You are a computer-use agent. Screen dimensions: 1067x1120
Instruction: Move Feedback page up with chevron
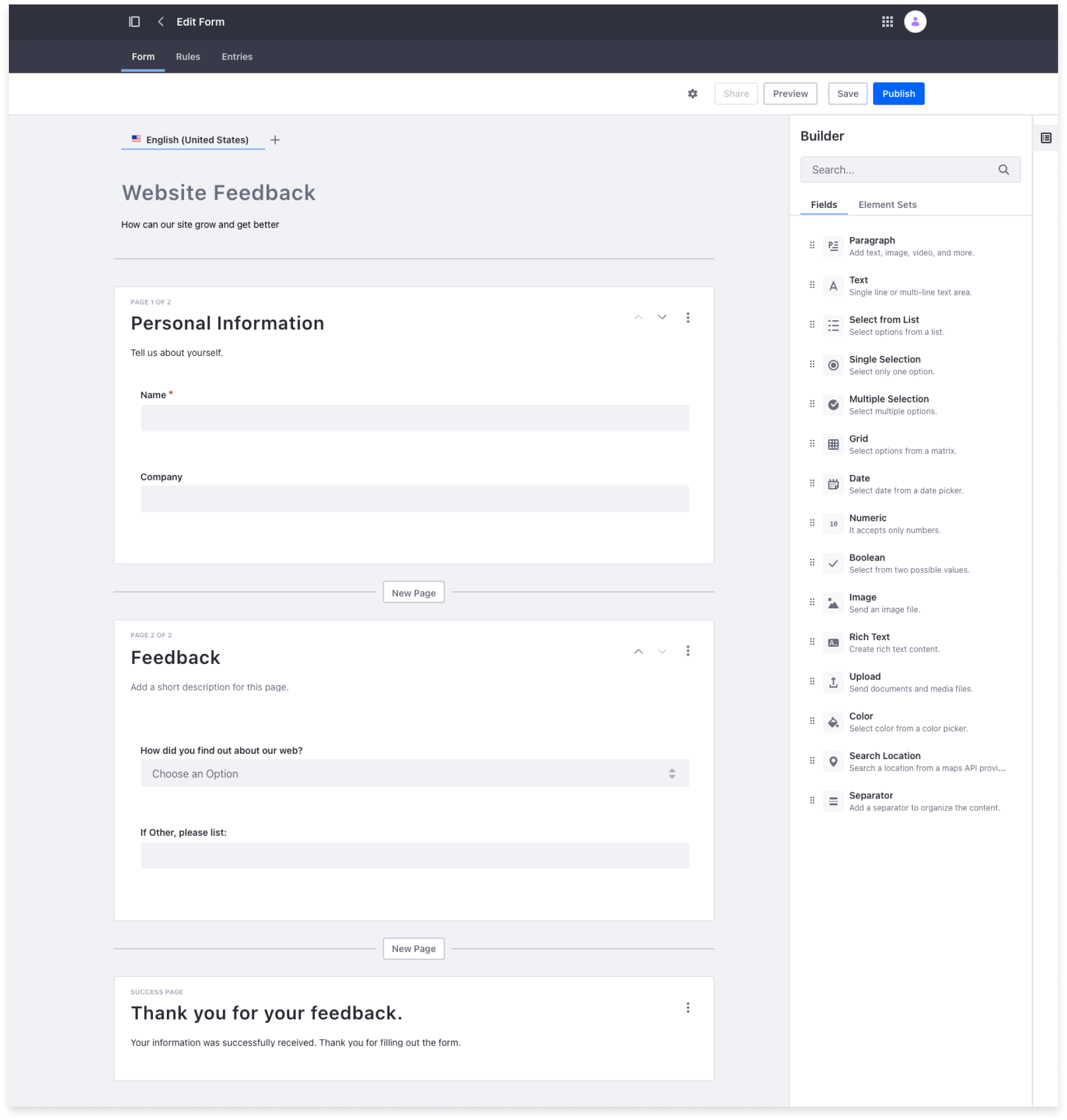click(638, 651)
